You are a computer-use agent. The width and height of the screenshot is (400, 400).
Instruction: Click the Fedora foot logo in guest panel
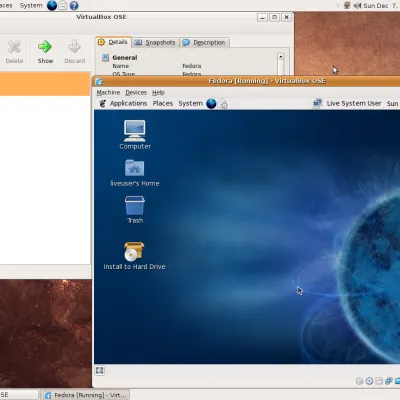pos(103,104)
